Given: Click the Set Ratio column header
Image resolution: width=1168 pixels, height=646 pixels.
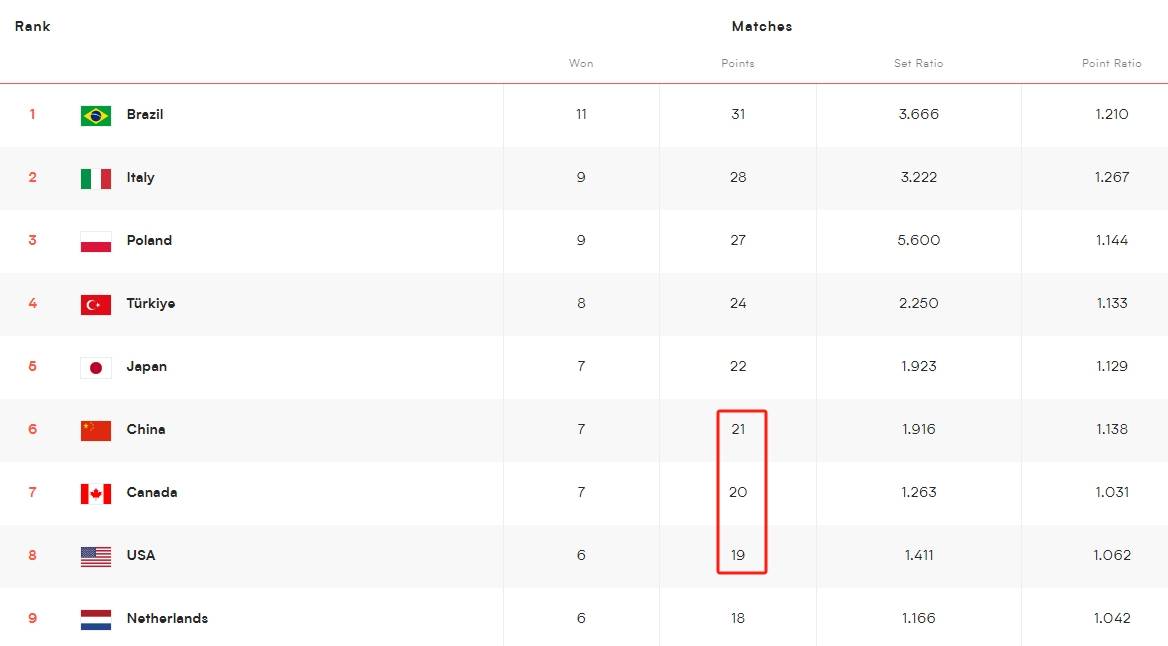Looking at the screenshot, I should (x=918, y=64).
